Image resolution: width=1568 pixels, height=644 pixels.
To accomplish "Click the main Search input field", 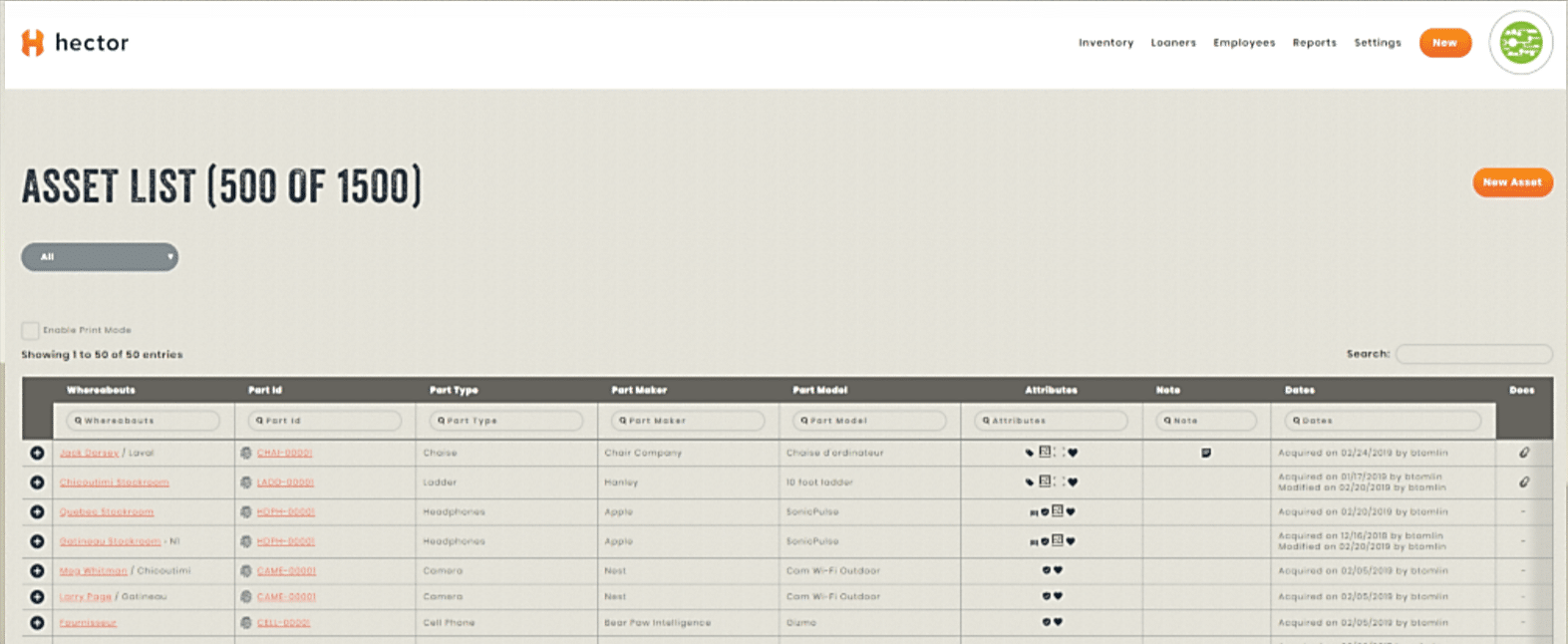I will (1473, 354).
